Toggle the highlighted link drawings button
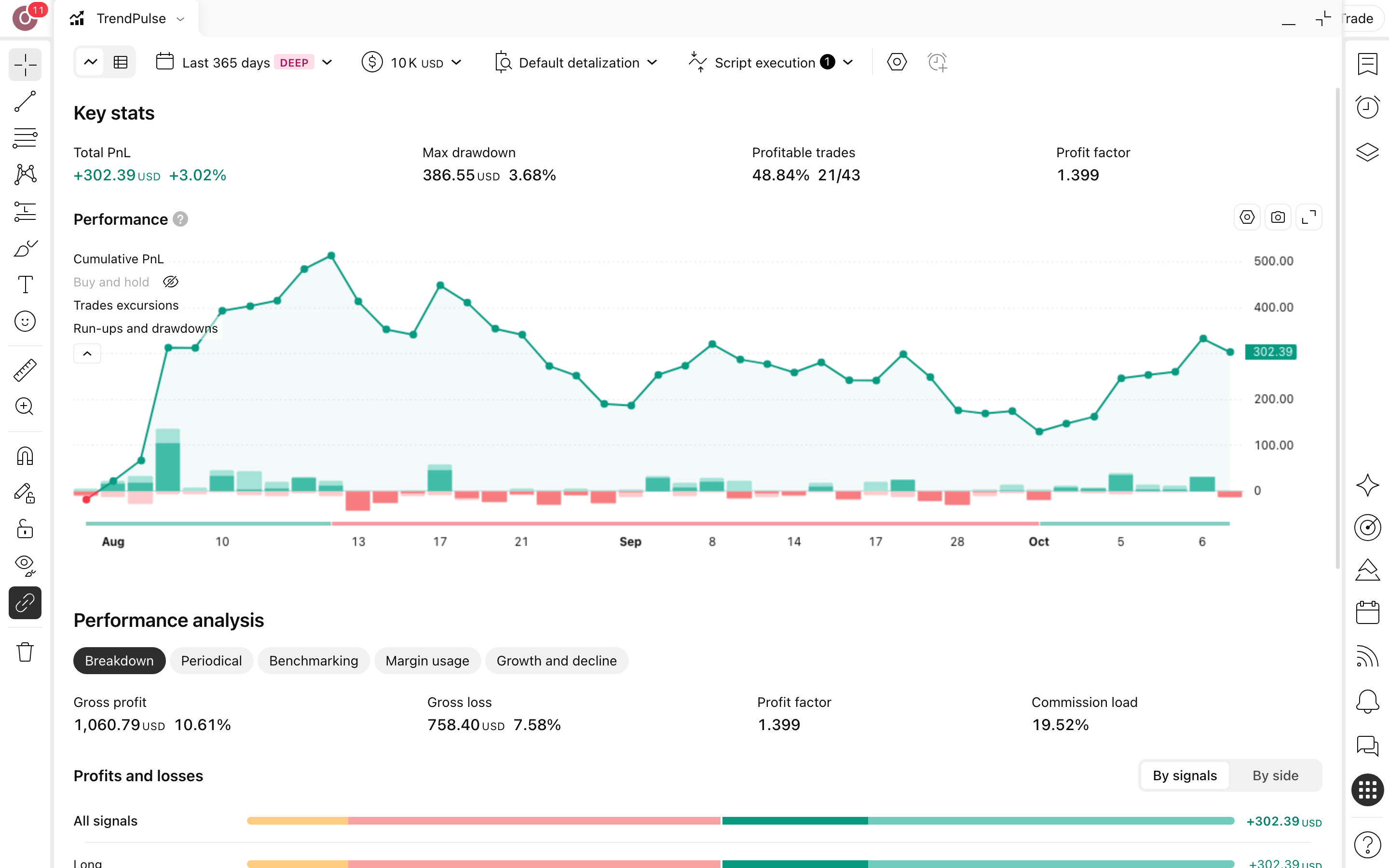This screenshot has height=868, width=1389. 25,603
